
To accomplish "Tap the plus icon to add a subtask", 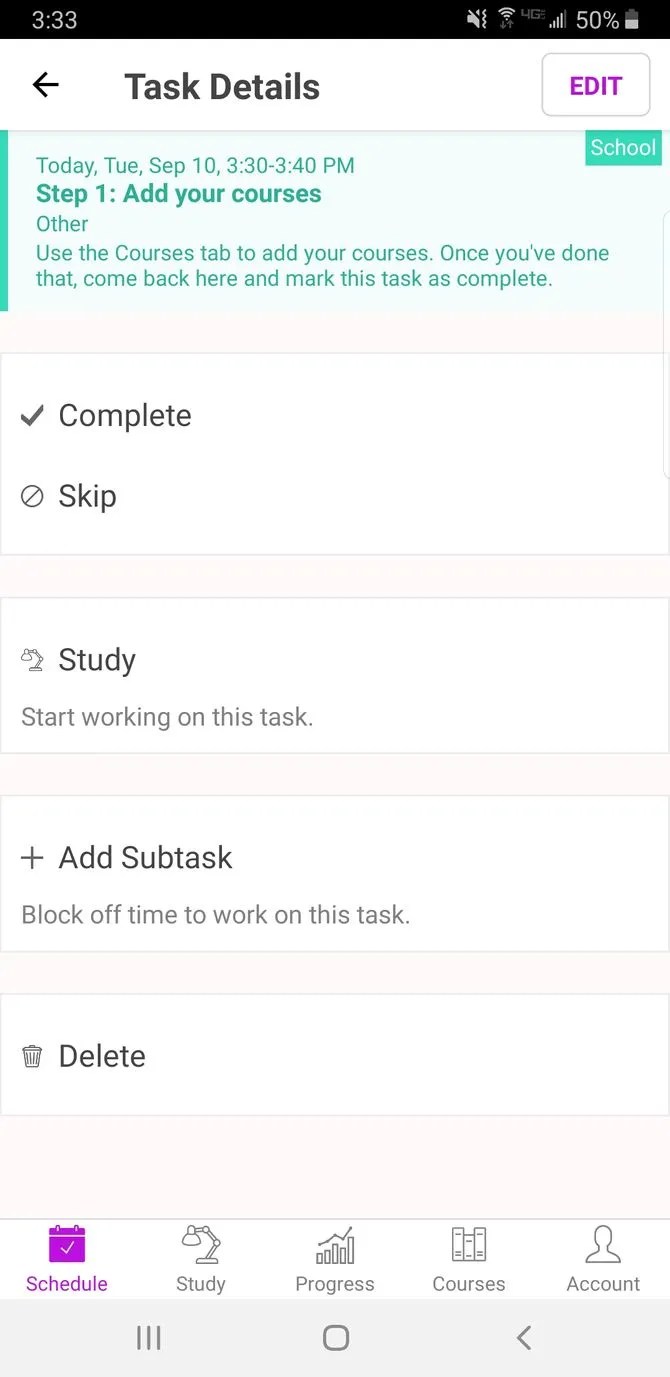I will 31,857.
